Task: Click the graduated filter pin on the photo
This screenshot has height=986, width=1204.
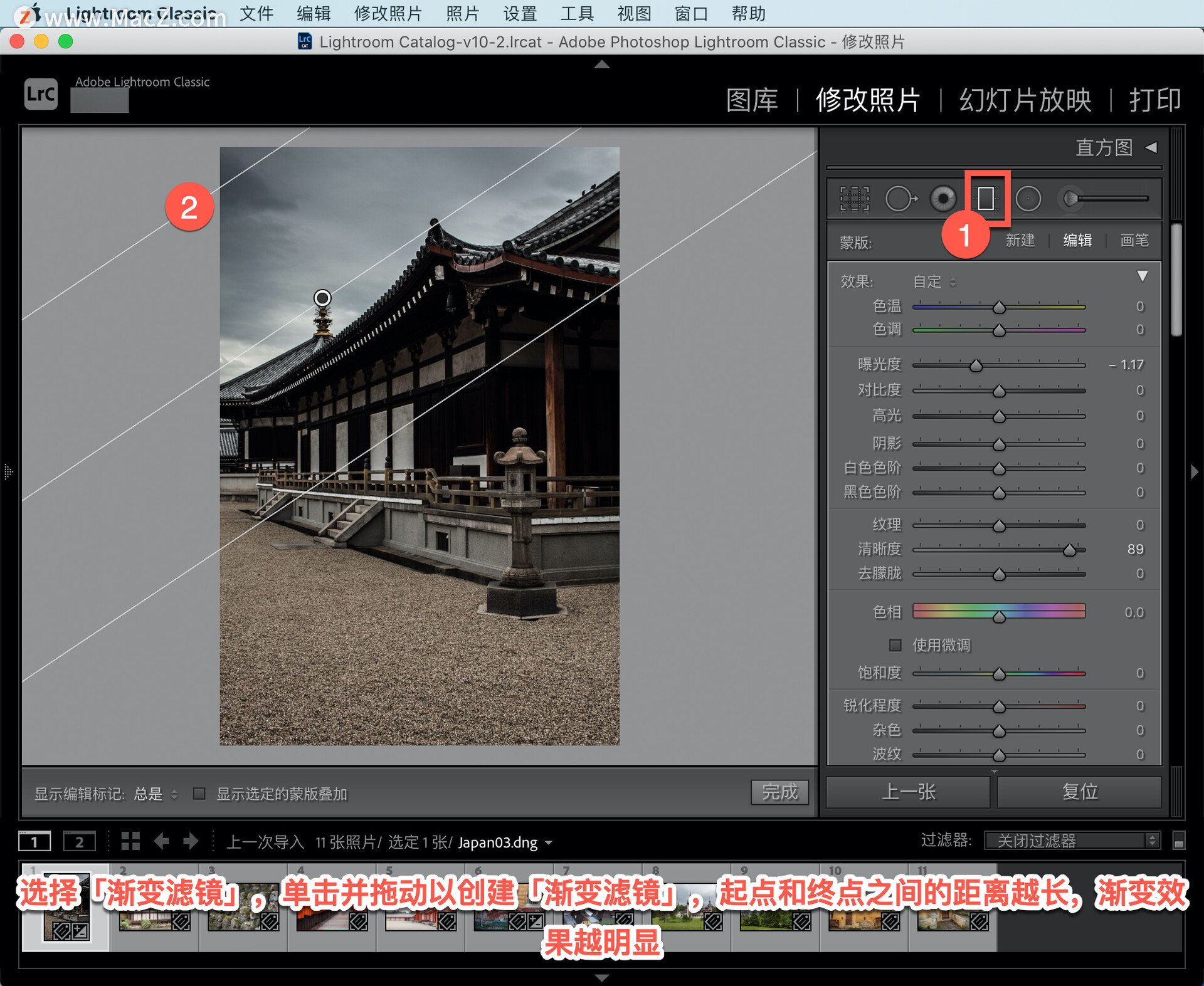Action: 322,298
